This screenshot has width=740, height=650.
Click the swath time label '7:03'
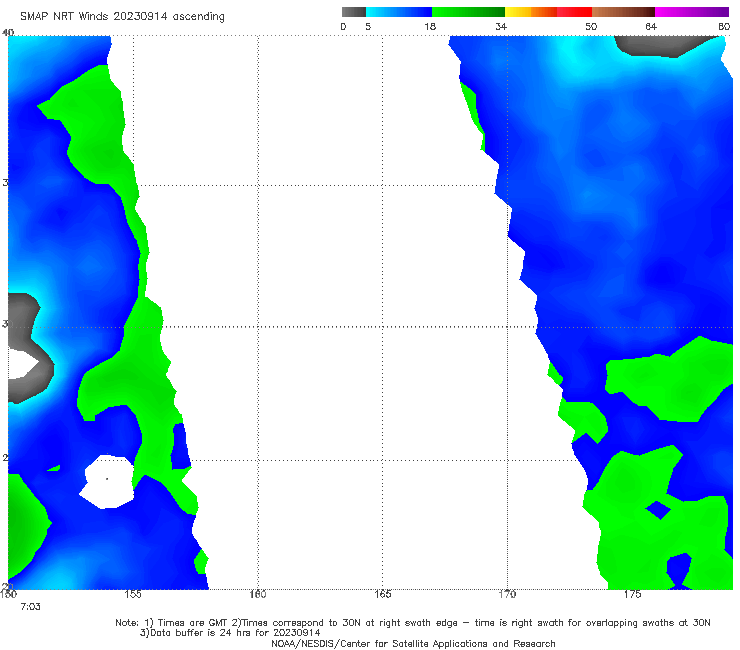pyautogui.click(x=30, y=607)
